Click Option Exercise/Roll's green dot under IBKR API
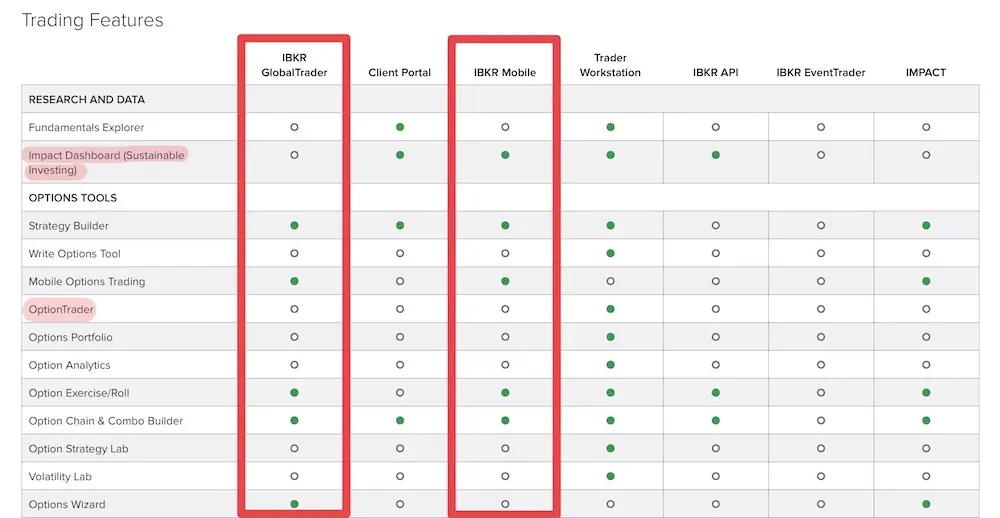 coord(716,393)
